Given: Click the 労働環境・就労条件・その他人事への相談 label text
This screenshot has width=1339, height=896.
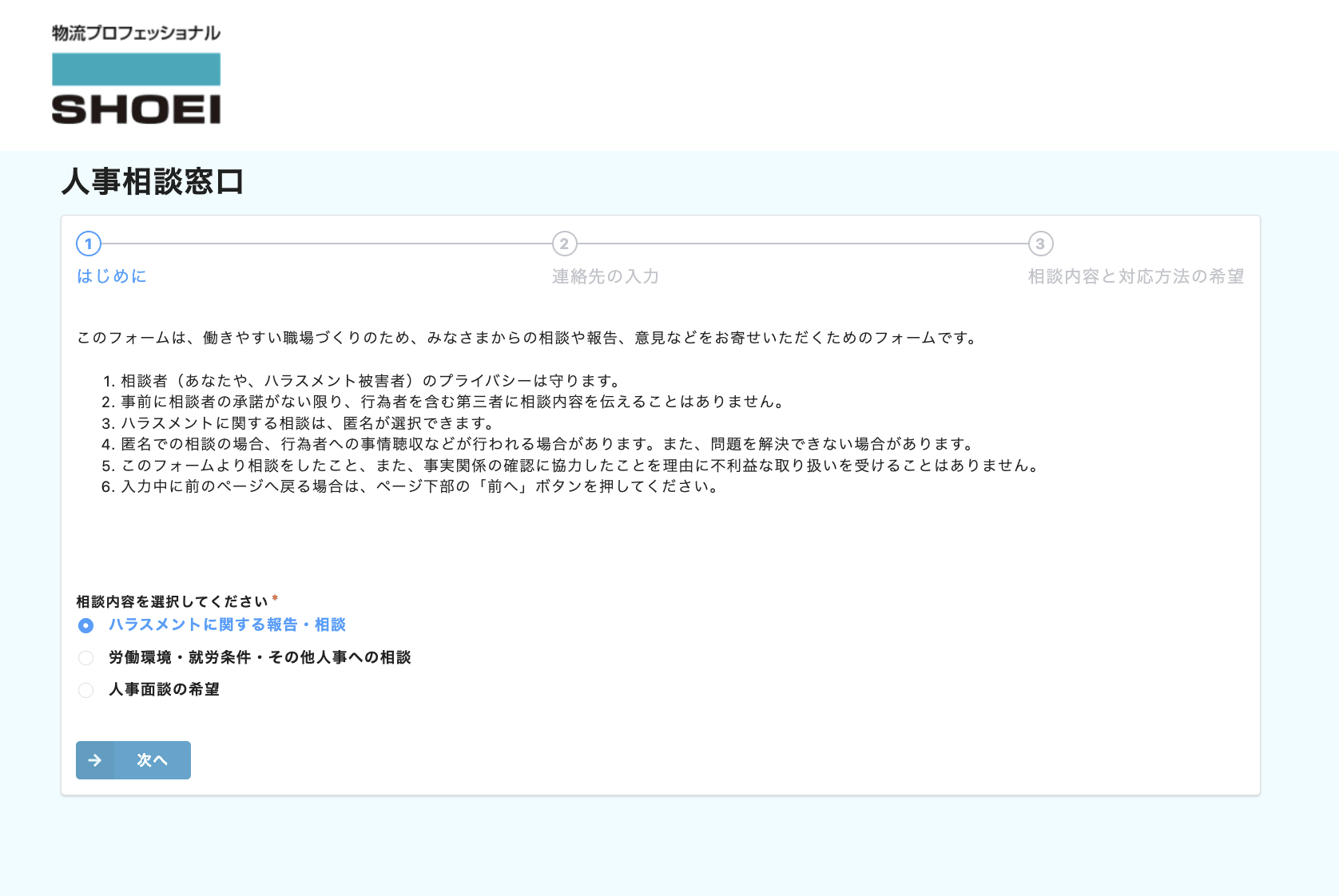Looking at the screenshot, I should pyautogui.click(x=260, y=657).
